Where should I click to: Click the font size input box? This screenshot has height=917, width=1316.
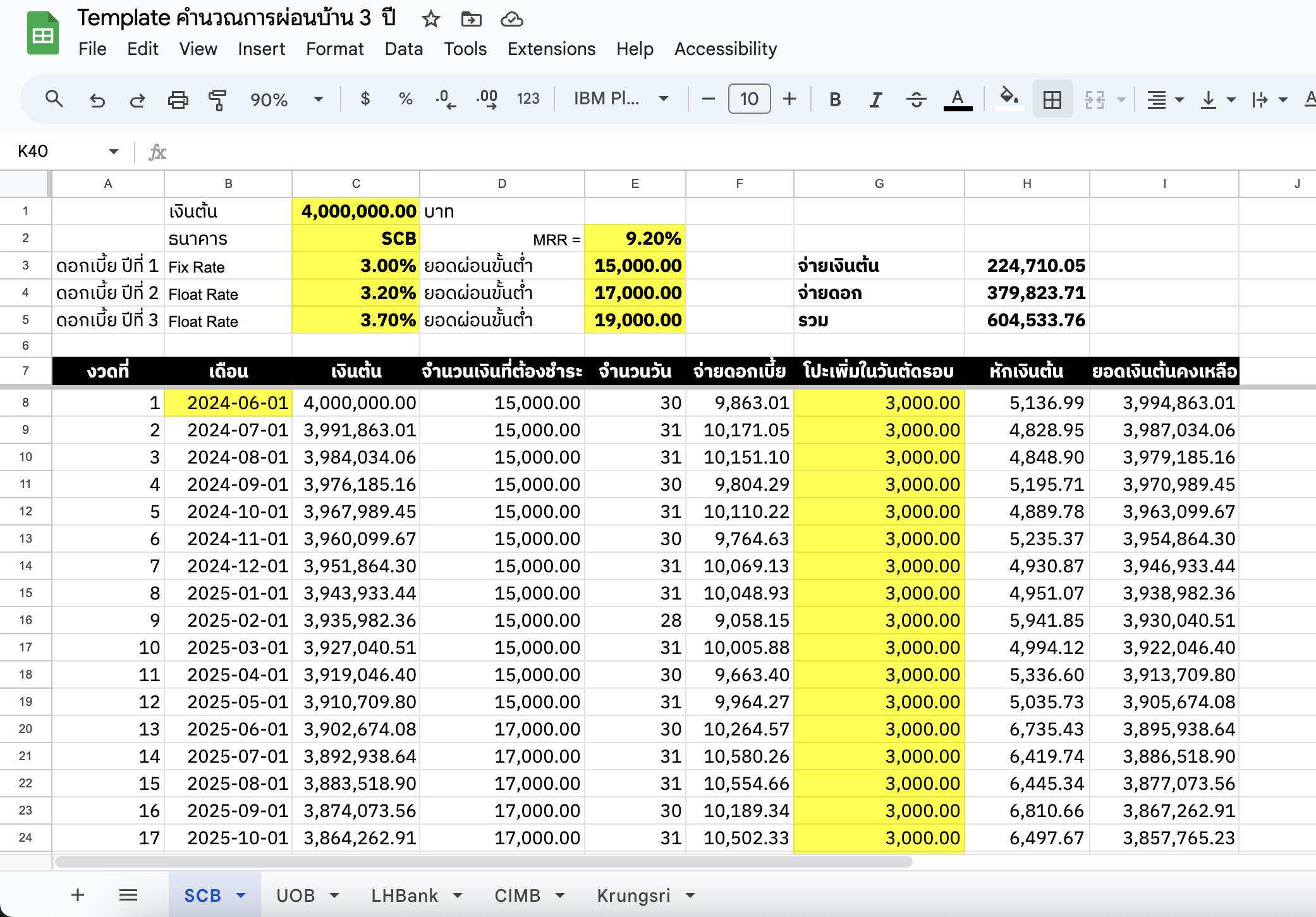(x=749, y=99)
